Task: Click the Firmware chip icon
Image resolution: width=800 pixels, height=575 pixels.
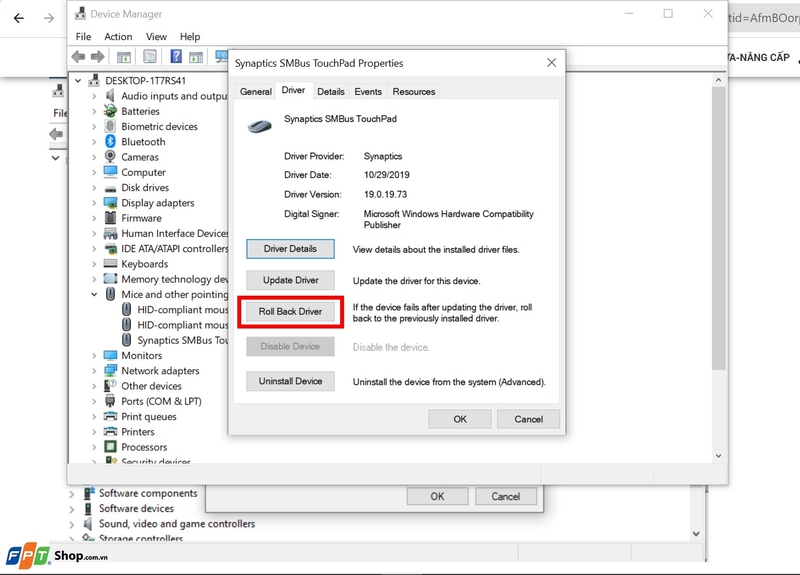Action: pos(110,218)
